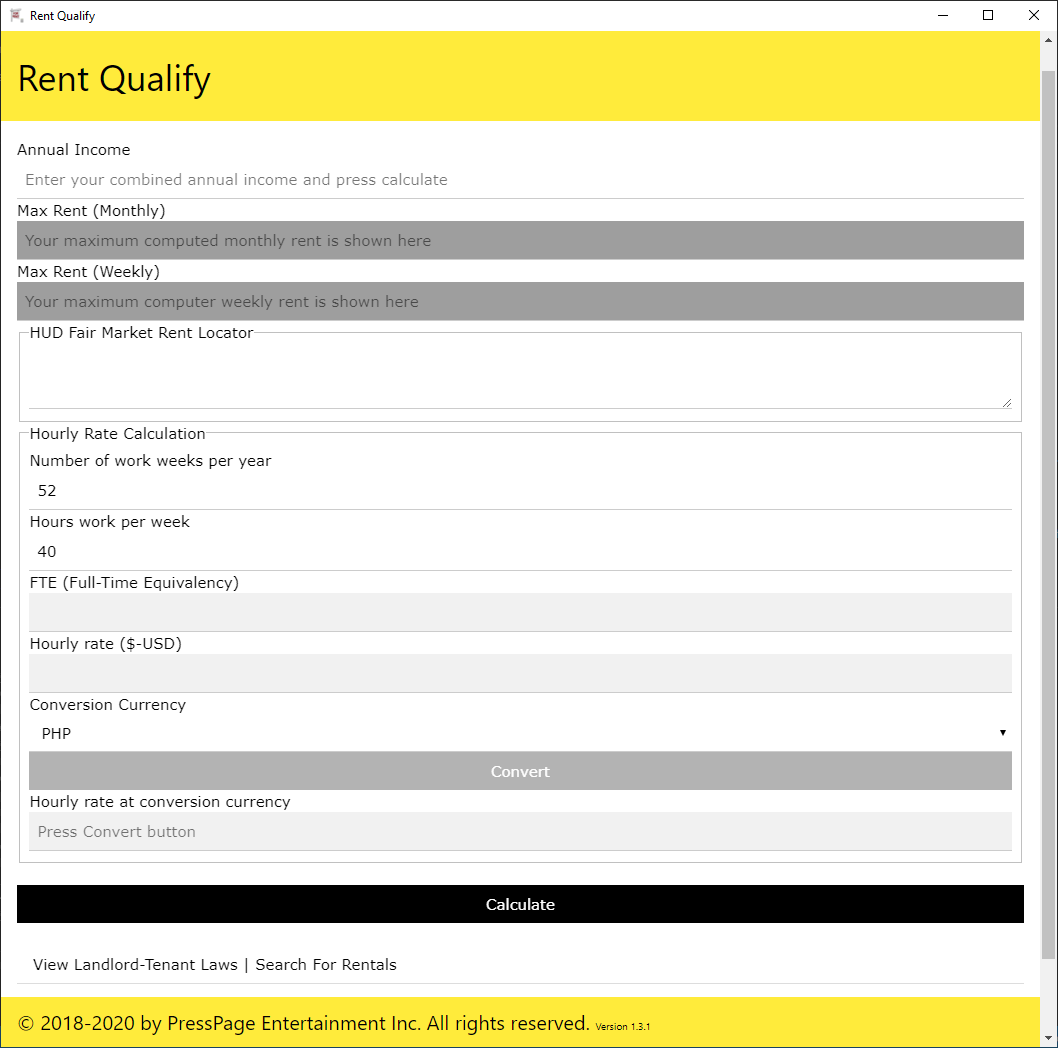The height and width of the screenshot is (1048, 1058).
Task: Click the hourly rate at conversion currency field
Action: coord(520,831)
